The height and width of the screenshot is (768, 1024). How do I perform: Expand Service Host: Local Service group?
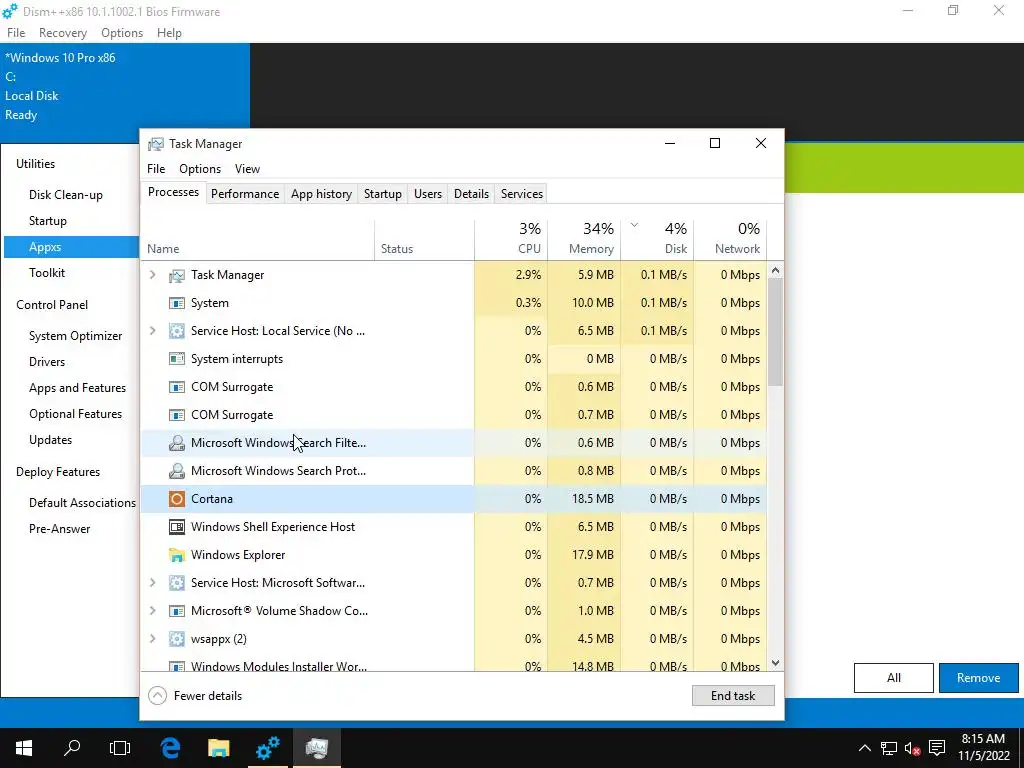coord(153,331)
